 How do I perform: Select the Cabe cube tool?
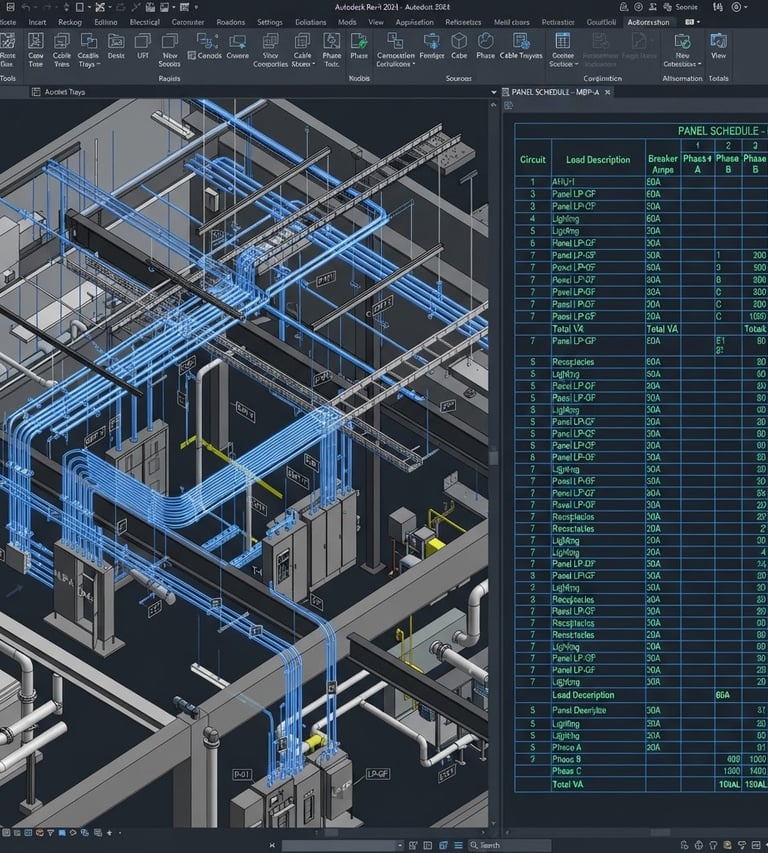459,46
